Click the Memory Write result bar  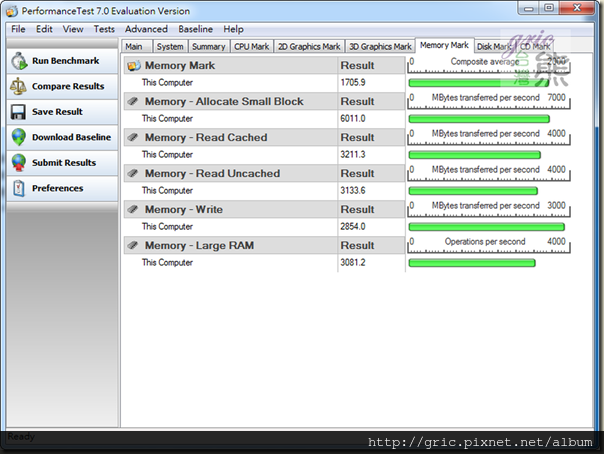point(487,227)
